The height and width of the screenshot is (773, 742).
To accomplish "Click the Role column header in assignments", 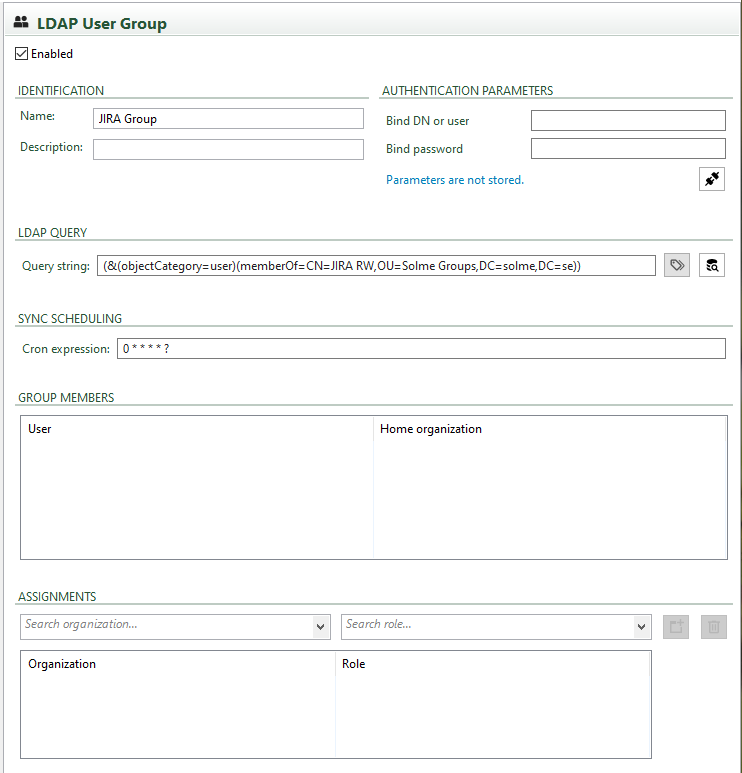I will [x=354, y=664].
